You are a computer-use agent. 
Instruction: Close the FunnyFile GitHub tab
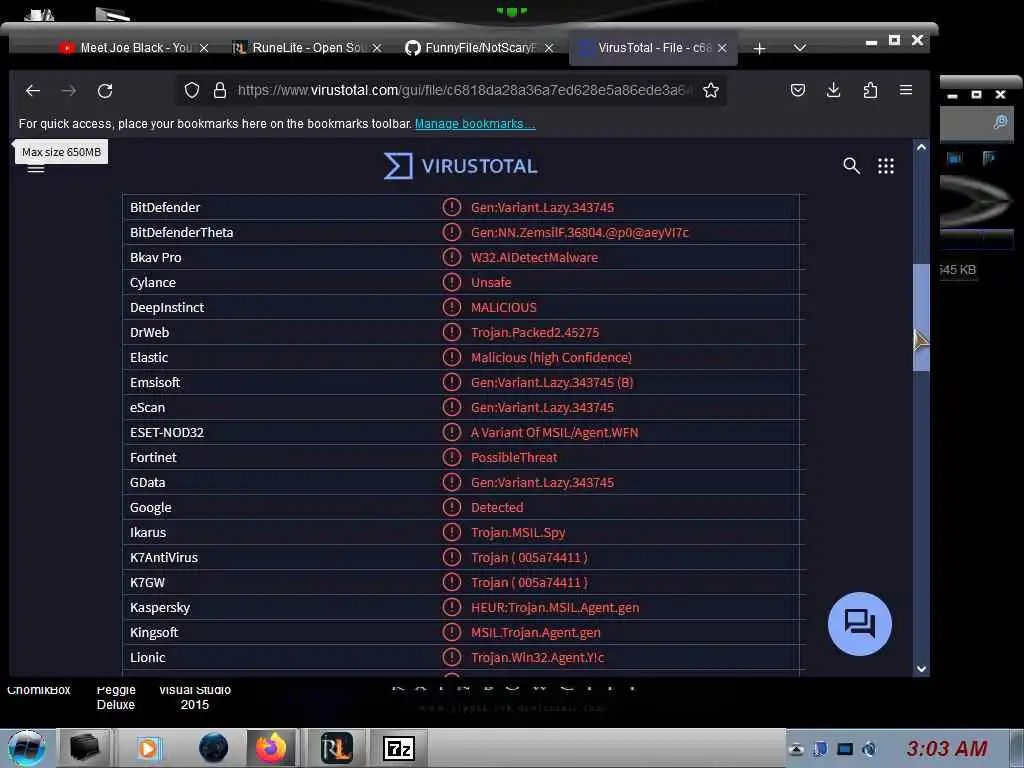coord(549,48)
